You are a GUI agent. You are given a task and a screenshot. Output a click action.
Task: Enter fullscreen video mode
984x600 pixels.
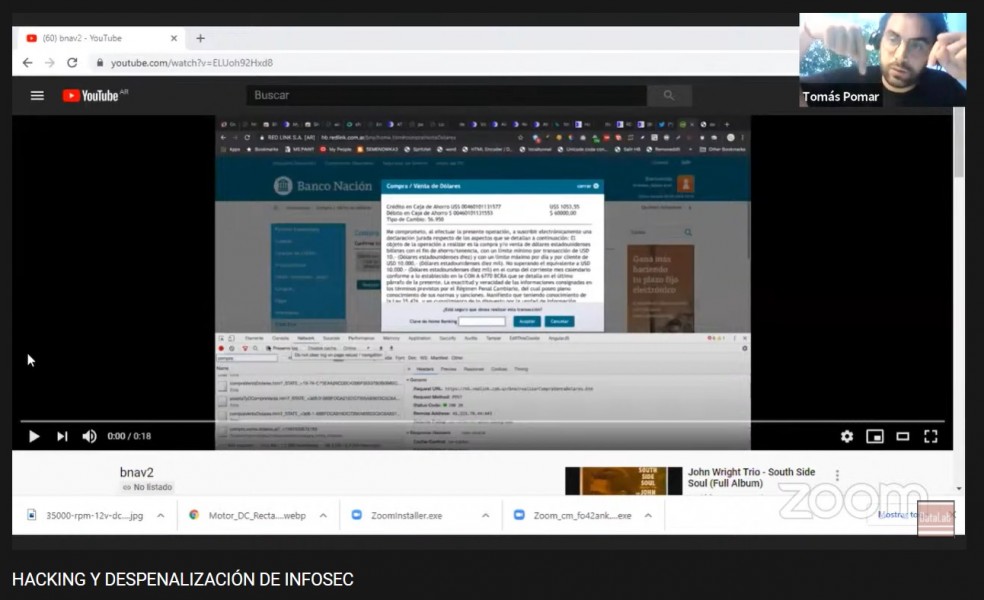click(931, 436)
